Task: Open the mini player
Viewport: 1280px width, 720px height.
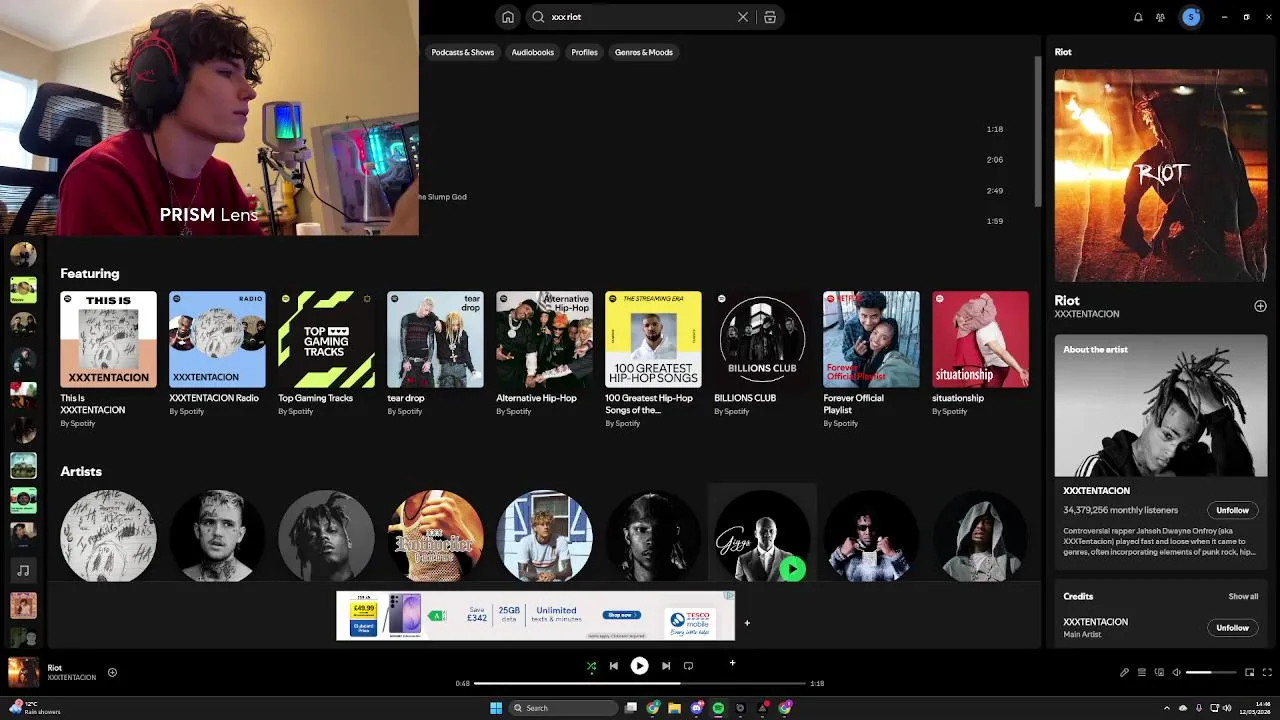Action: point(1249,673)
